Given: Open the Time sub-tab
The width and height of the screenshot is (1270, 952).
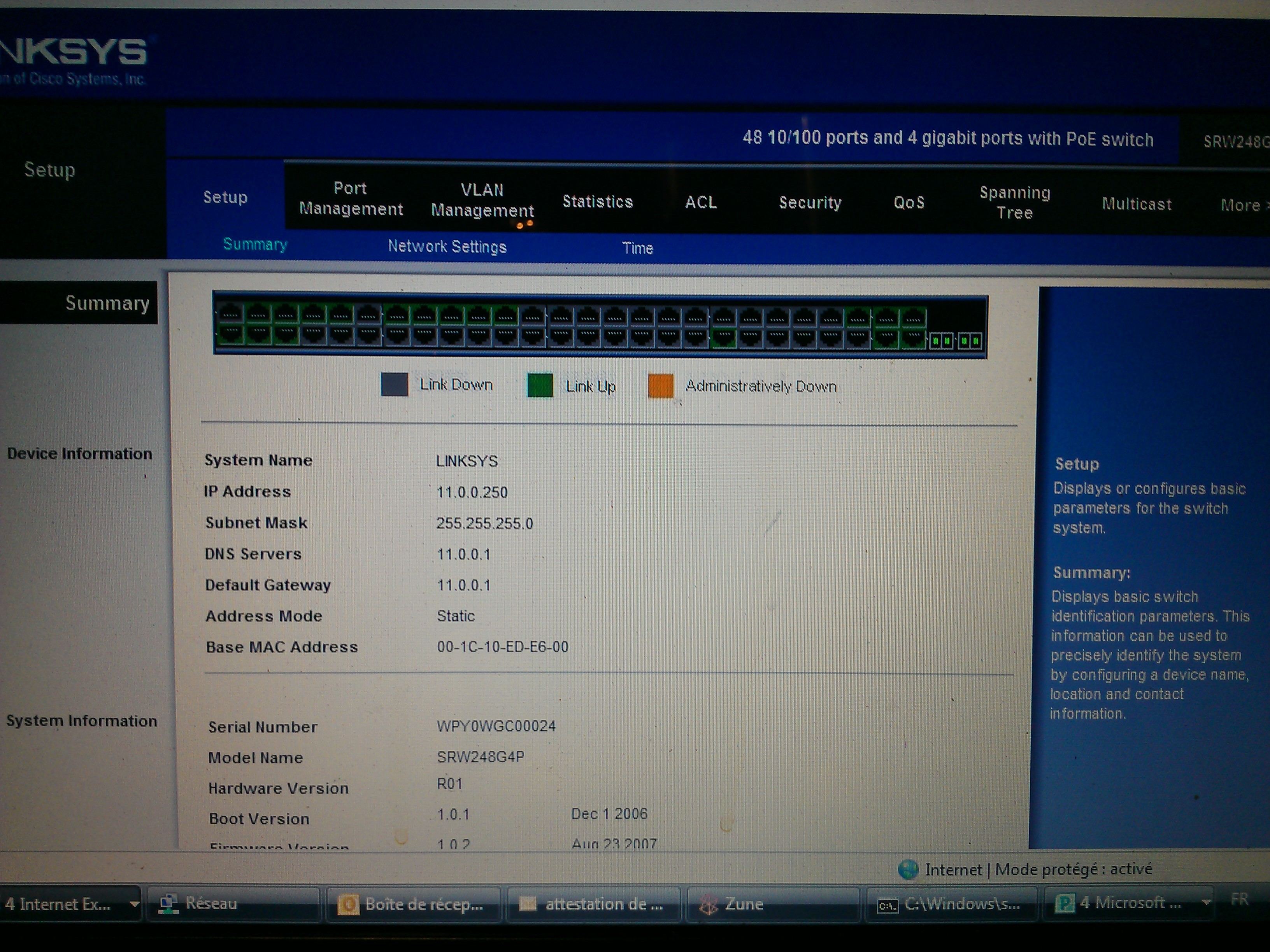Looking at the screenshot, I should click(637, 248).
